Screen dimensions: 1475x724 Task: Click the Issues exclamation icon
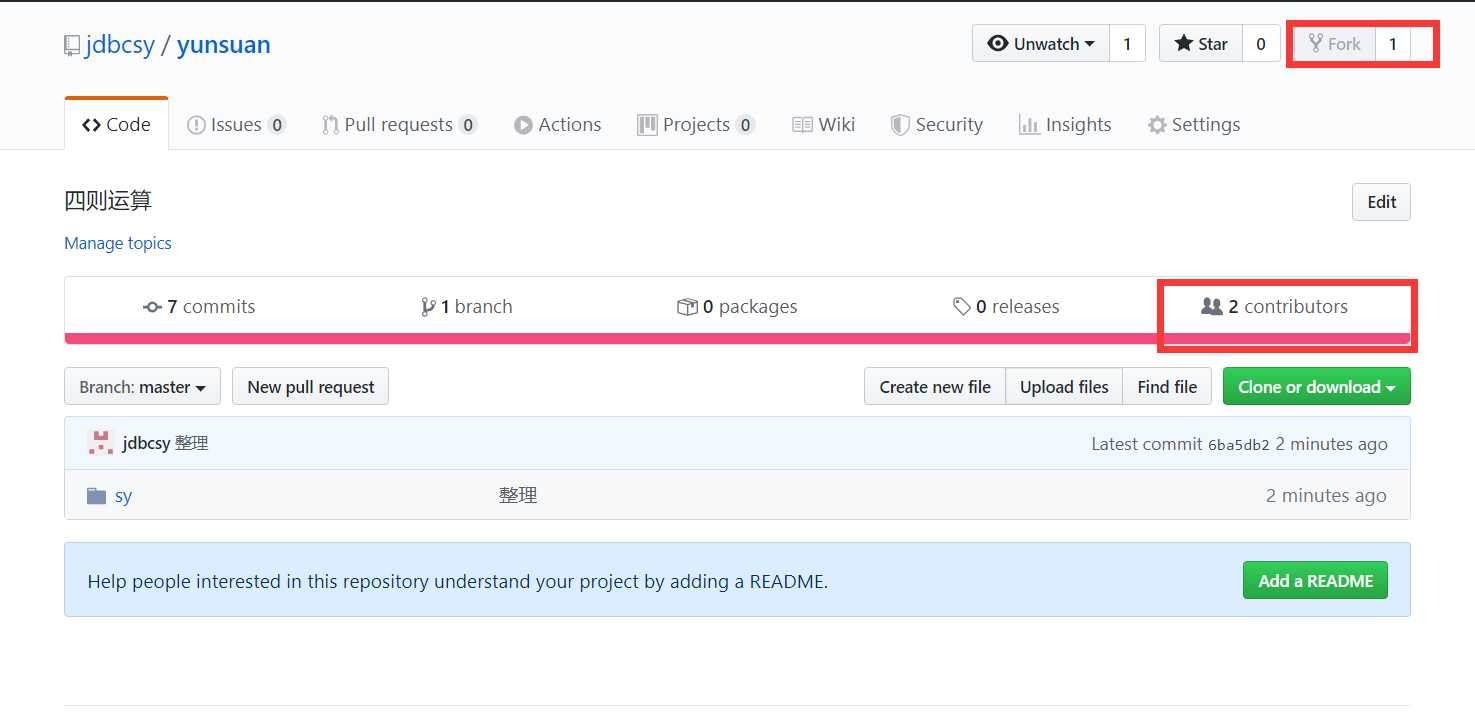pyautogui.click(x=196, y=125)
